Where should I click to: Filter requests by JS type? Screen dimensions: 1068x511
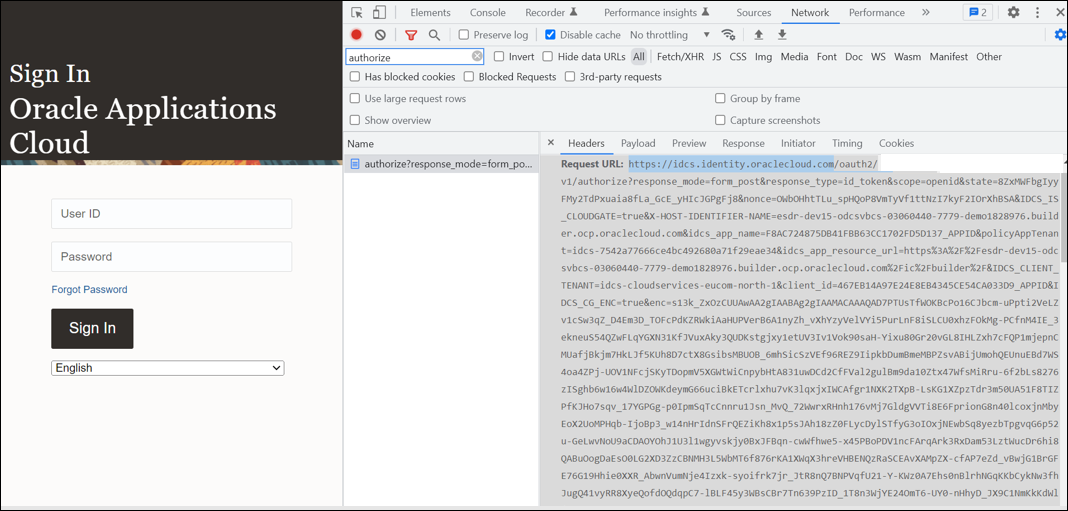pos(717,57)
